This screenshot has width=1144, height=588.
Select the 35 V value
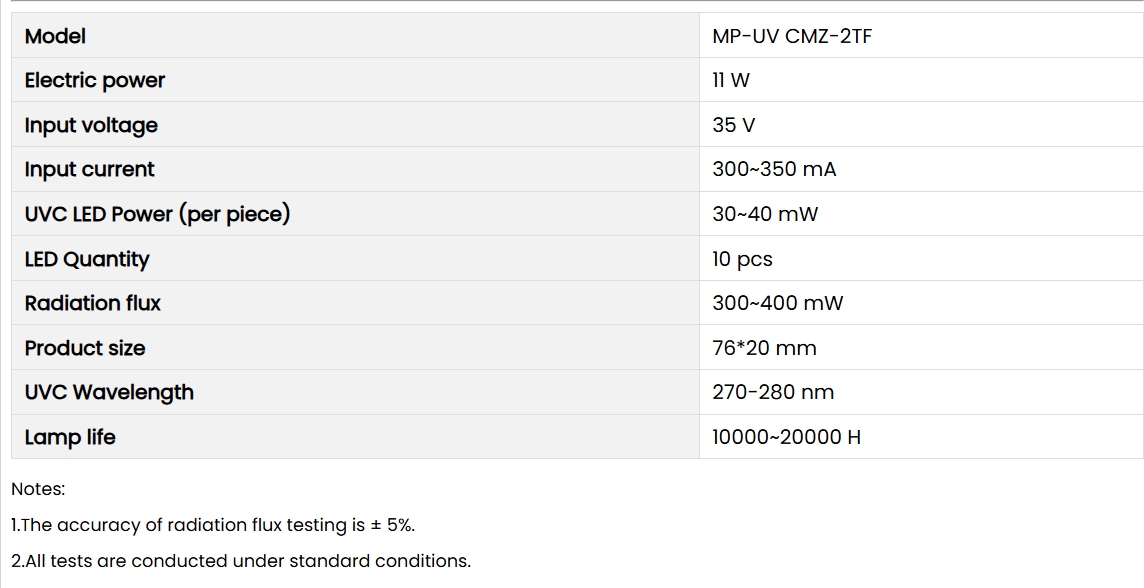[x=733, y=125]
